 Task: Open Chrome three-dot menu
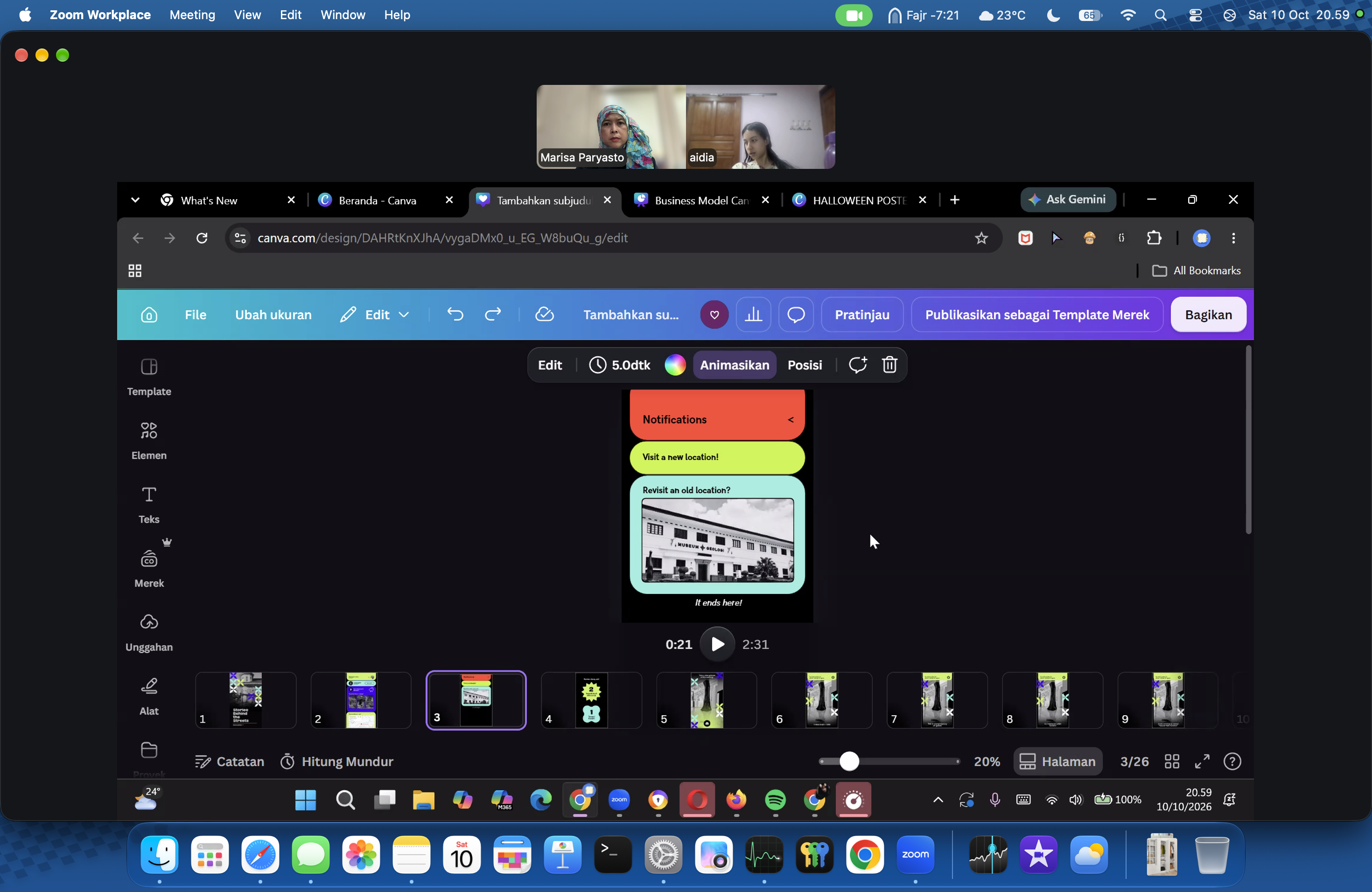pyautogui.click(x=1233, y=238)
